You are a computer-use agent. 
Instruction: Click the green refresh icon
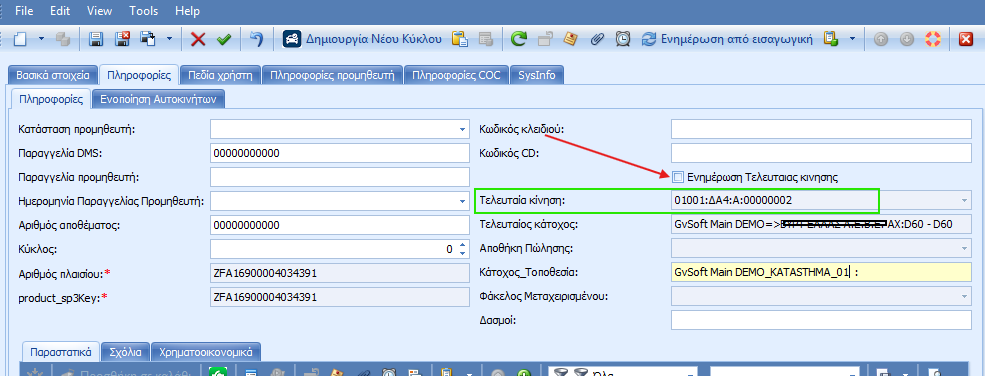point(518,39)
